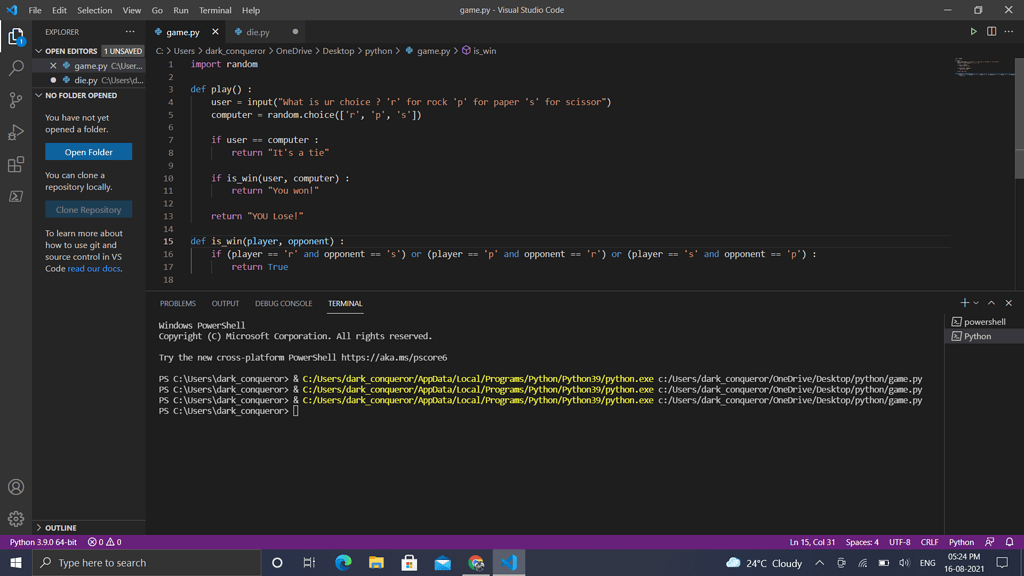The height and width of the screenshot is (576, 1024).
Task: Open the Run and Debug view
Action: coord(16,132)
